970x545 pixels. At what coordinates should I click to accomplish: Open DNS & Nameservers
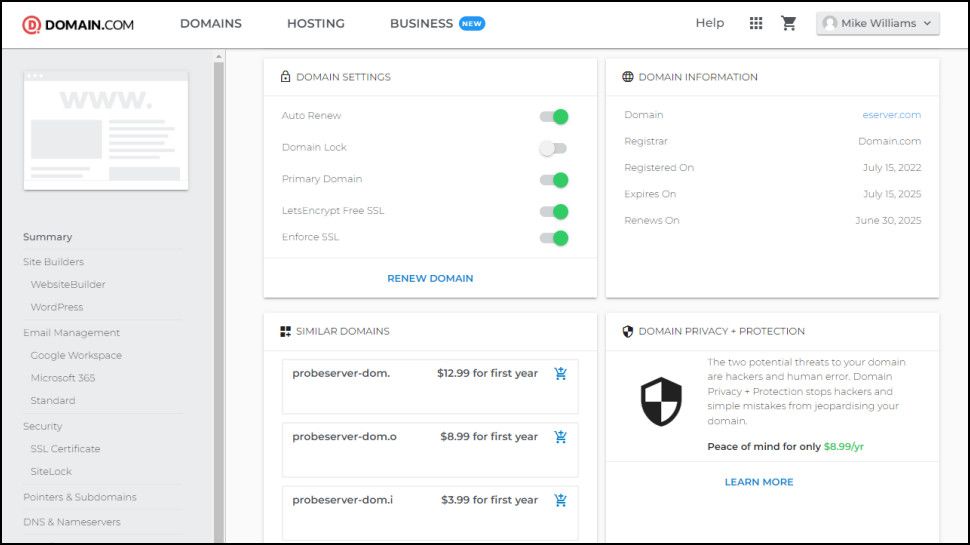tap(72, 522)
